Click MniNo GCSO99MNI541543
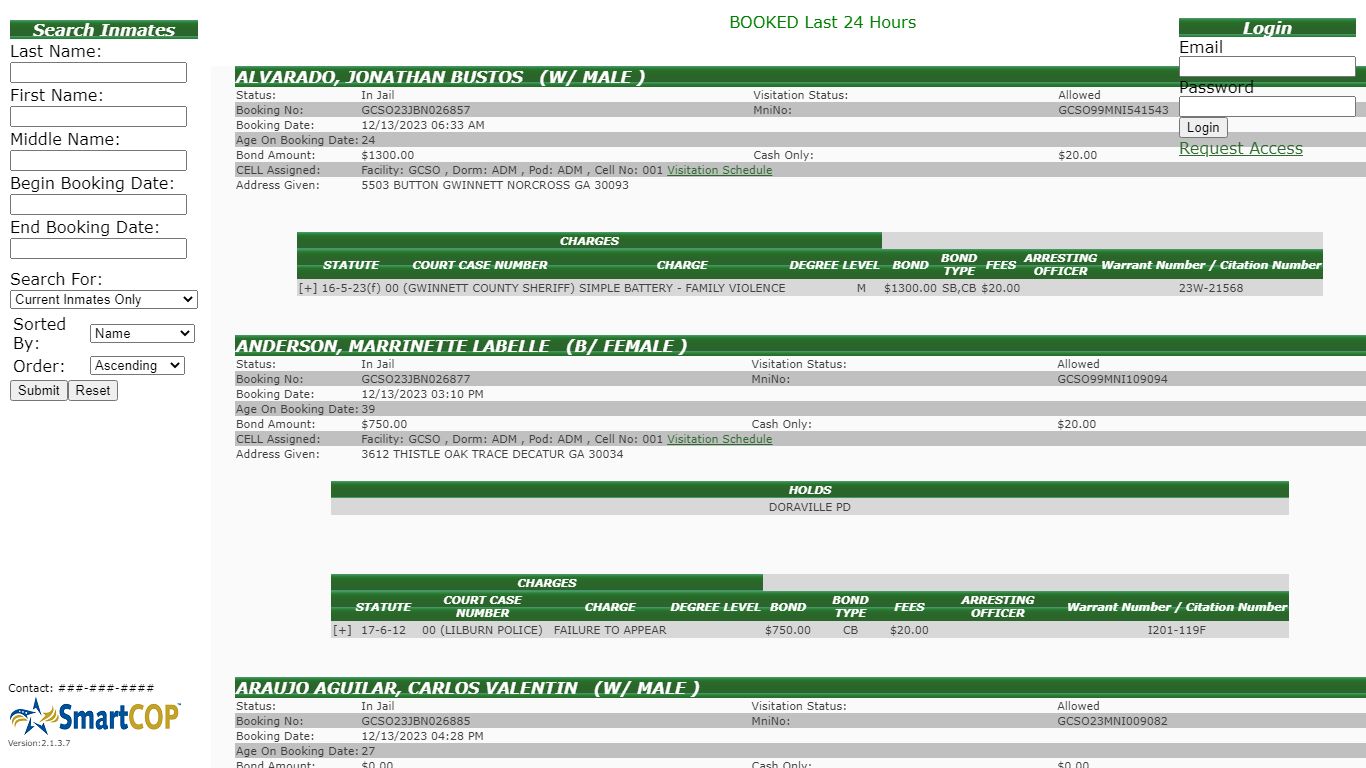The height and width of the screenshot is (768, 1366). click(x=1113, y=110)
